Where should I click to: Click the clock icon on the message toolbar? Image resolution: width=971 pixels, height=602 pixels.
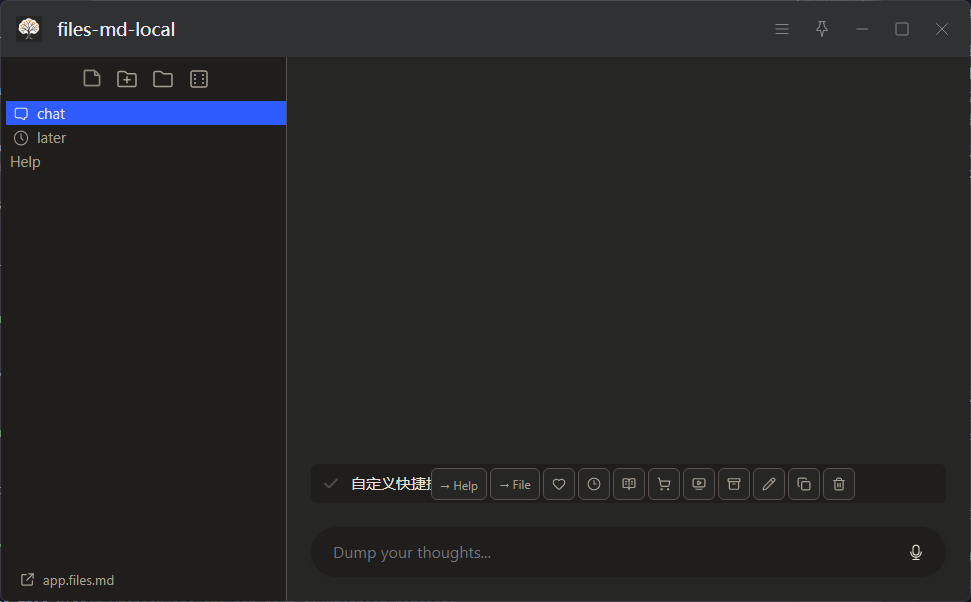pos(594,484)
